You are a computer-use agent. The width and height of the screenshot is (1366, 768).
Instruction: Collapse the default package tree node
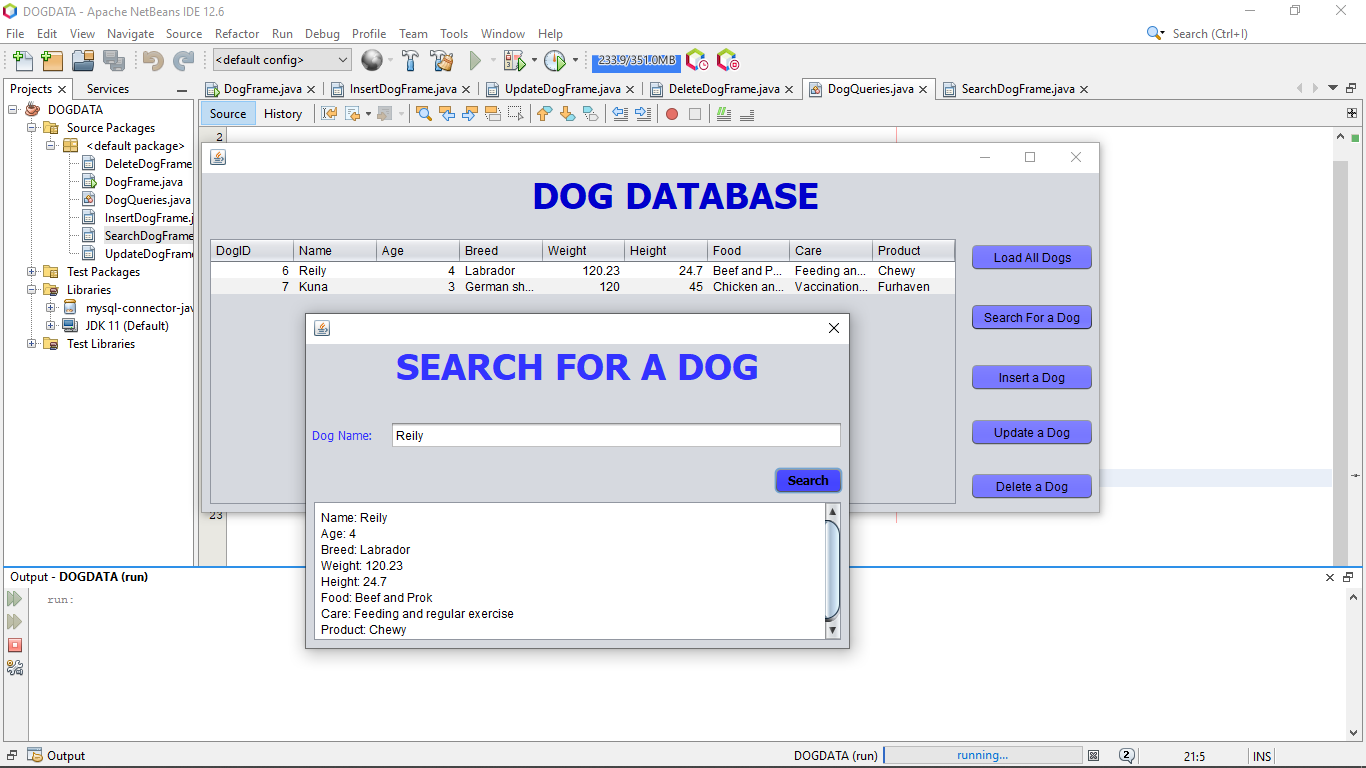coord(50,145)
